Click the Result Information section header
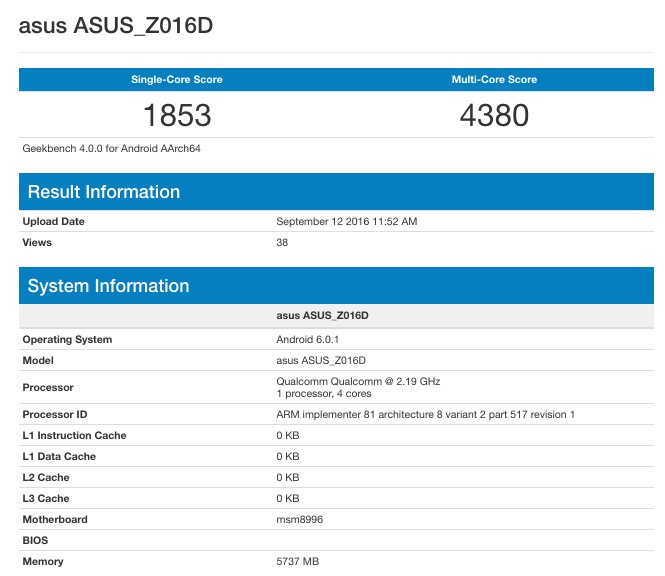Viewport: 665px width, 576px height. 104,192
